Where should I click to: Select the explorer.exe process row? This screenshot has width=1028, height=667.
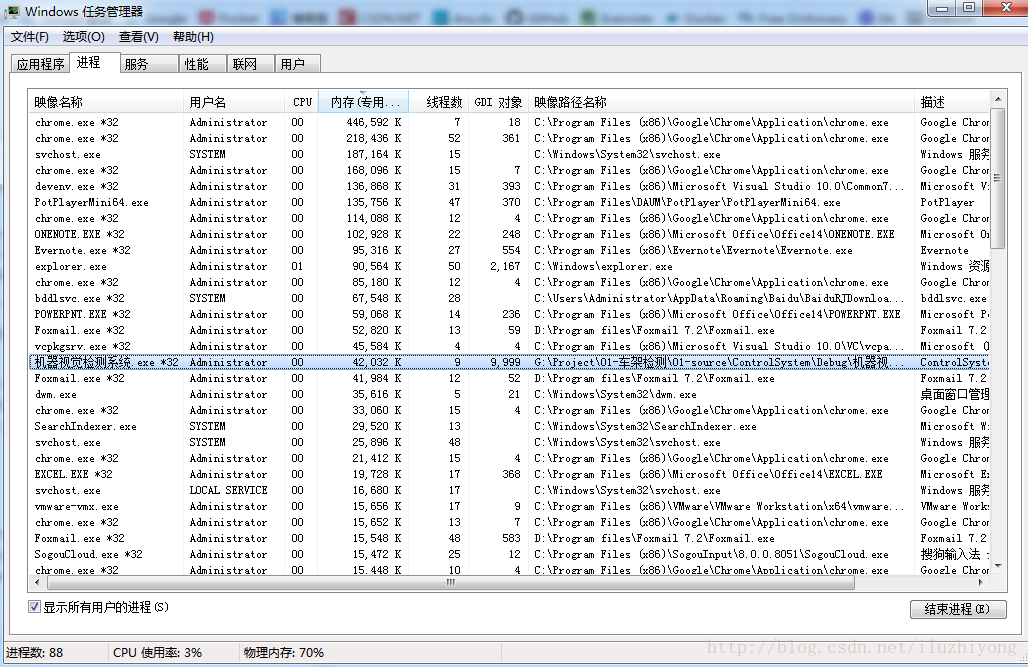(509, 266)
